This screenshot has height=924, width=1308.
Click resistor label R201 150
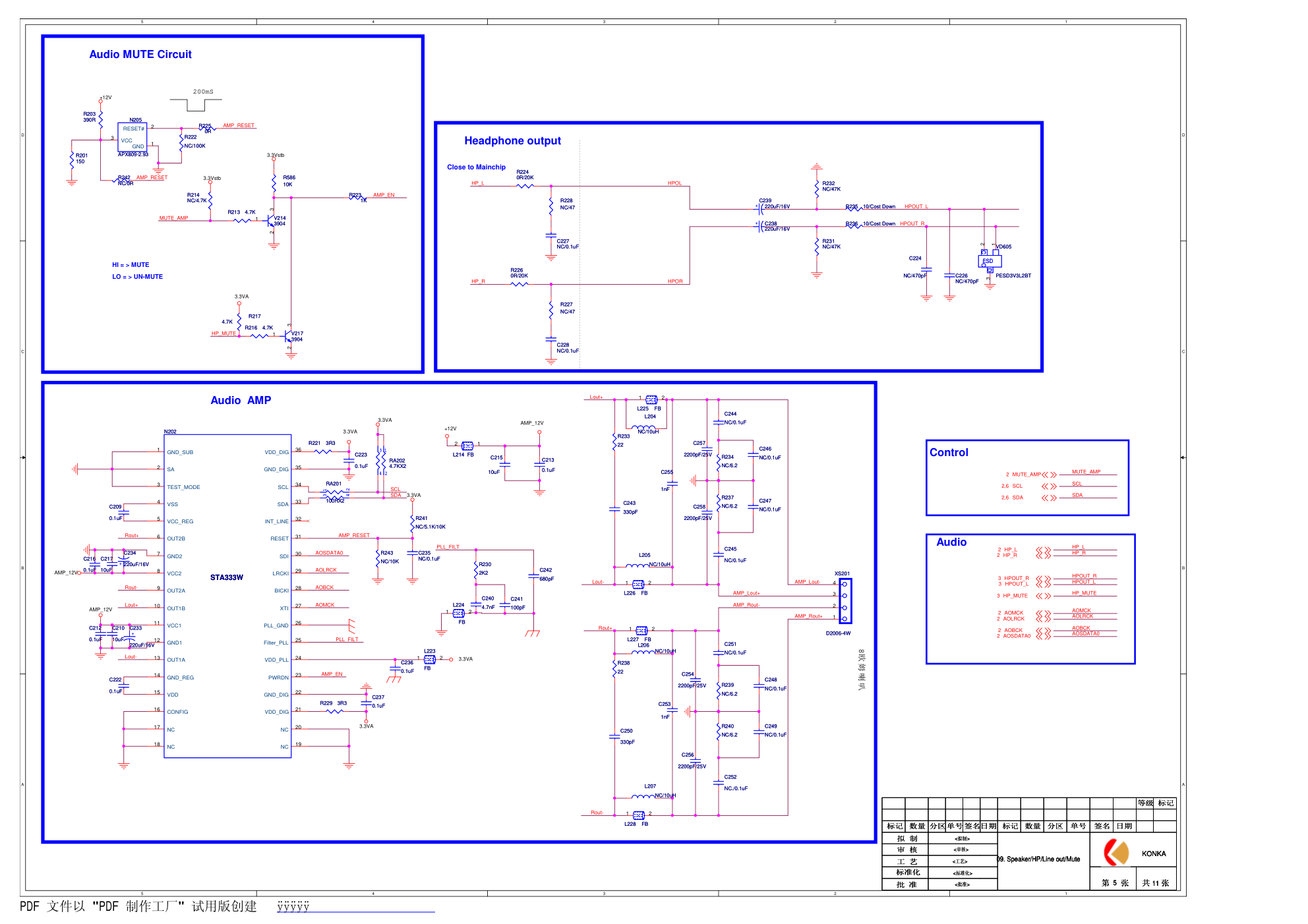click(81, 159)
